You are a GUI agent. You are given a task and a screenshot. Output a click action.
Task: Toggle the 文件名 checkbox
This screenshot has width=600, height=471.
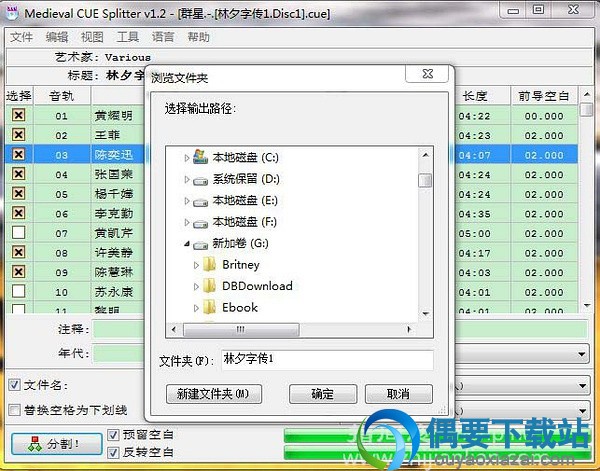pos(14,385)
